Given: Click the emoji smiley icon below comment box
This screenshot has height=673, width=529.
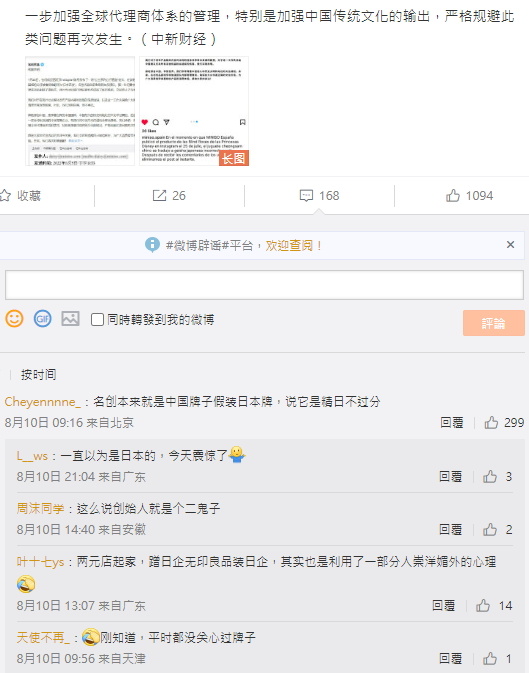Looking at the screenshot, I should tap(14, 319).
